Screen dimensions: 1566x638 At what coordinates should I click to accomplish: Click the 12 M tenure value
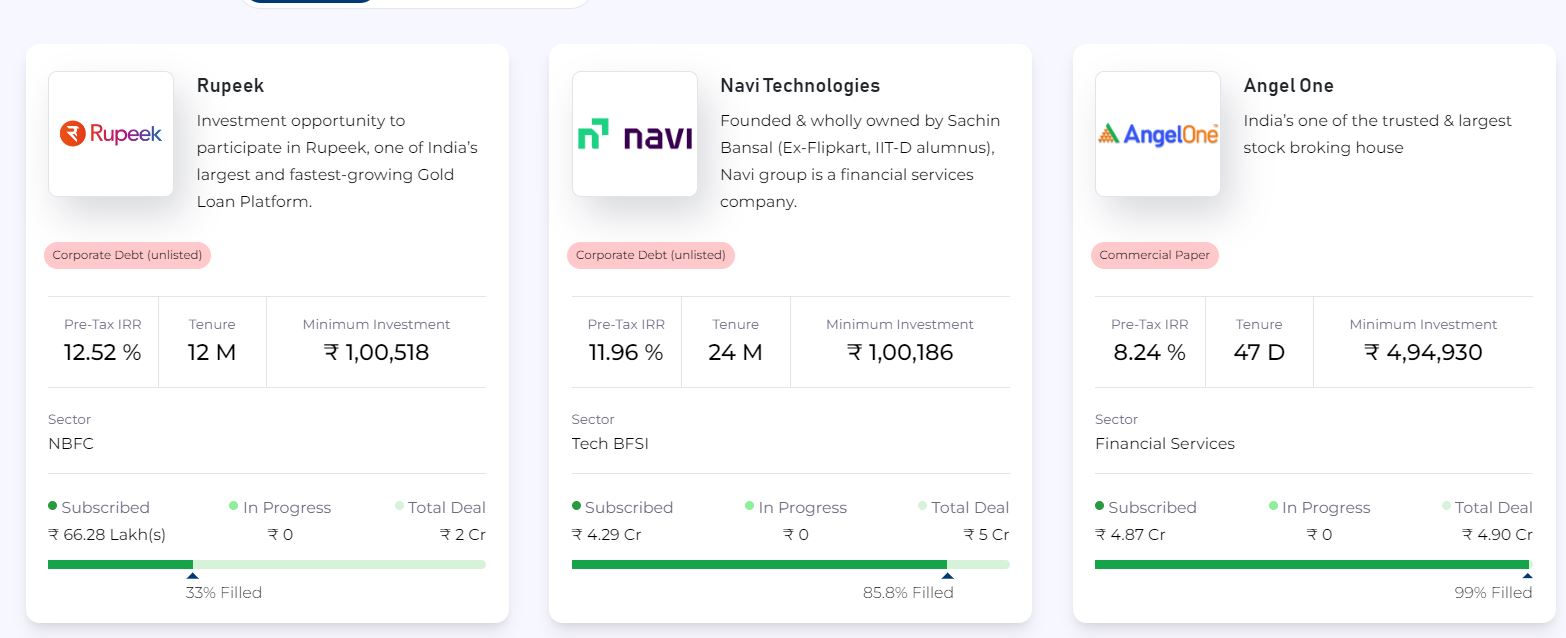pos(212,352)
